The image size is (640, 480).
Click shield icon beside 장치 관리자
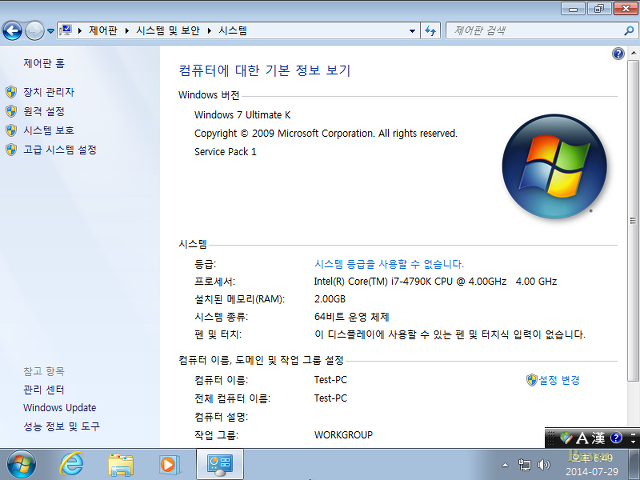pos(11,92)
